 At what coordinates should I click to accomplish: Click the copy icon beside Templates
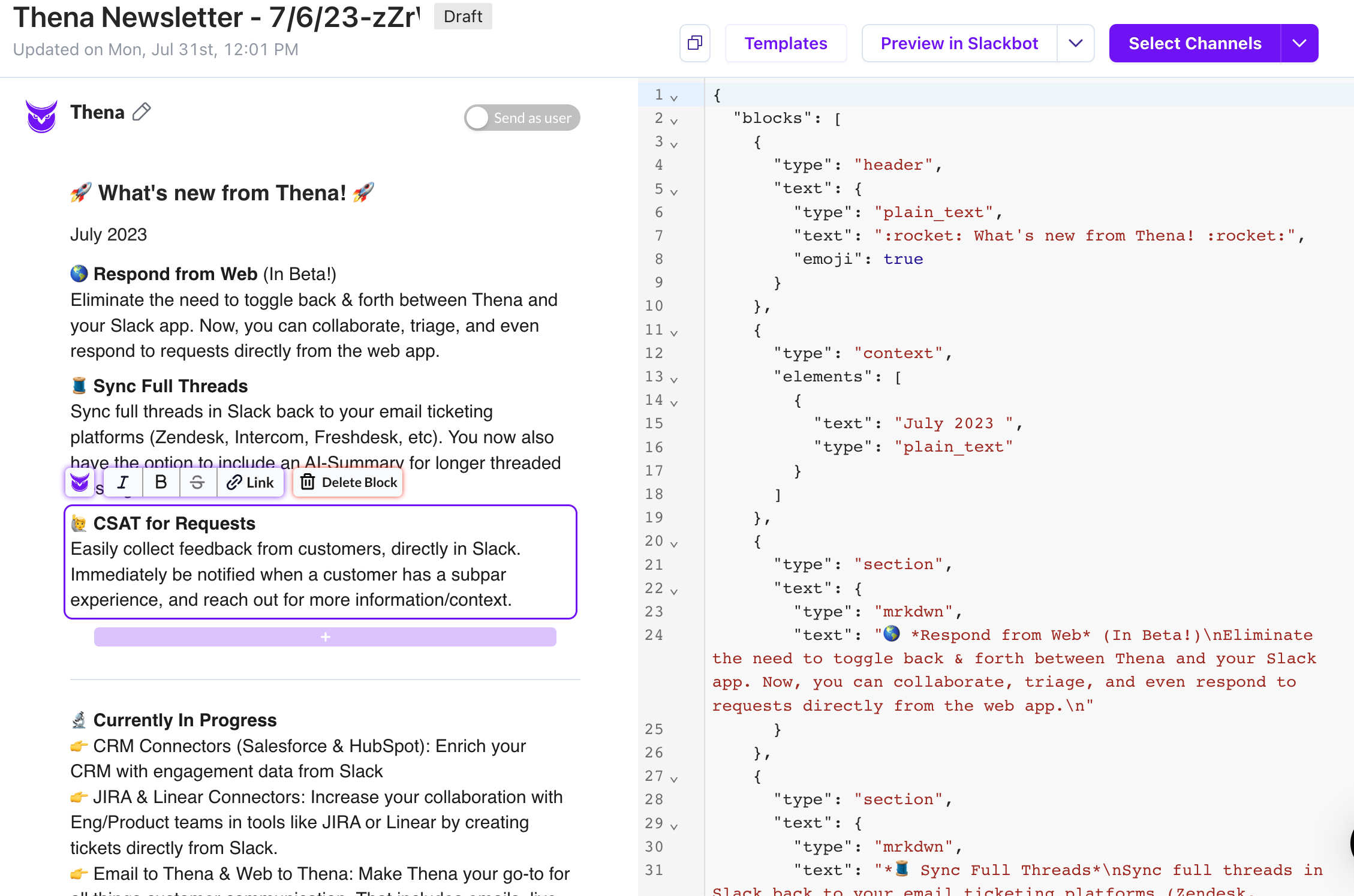click(694, 43)
